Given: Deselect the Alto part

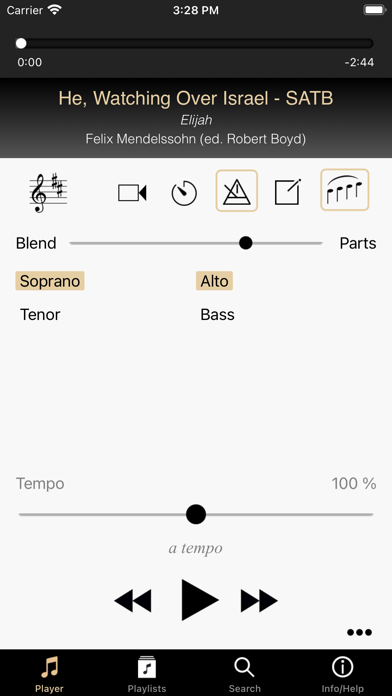Looking at the screenshot, I should (x=214, y=281).
